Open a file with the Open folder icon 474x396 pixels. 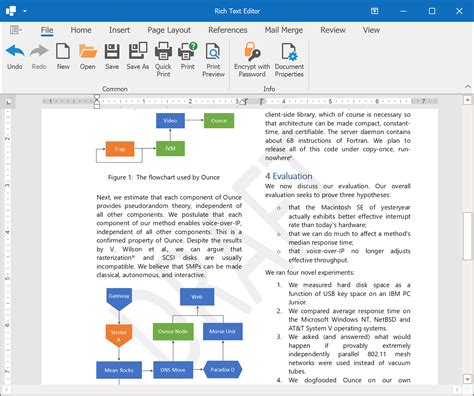point(88,51)
